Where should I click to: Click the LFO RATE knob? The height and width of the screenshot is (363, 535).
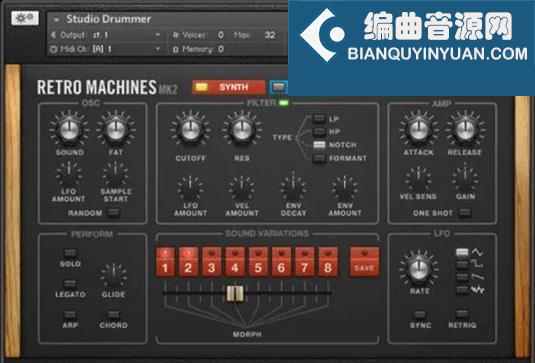point(419,270)
